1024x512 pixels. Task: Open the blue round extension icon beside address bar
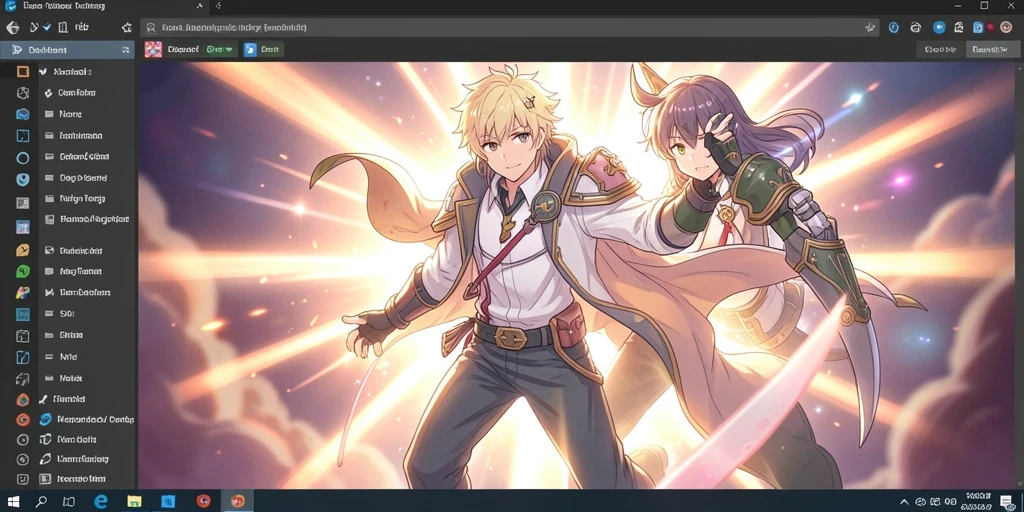click(894, 27)
